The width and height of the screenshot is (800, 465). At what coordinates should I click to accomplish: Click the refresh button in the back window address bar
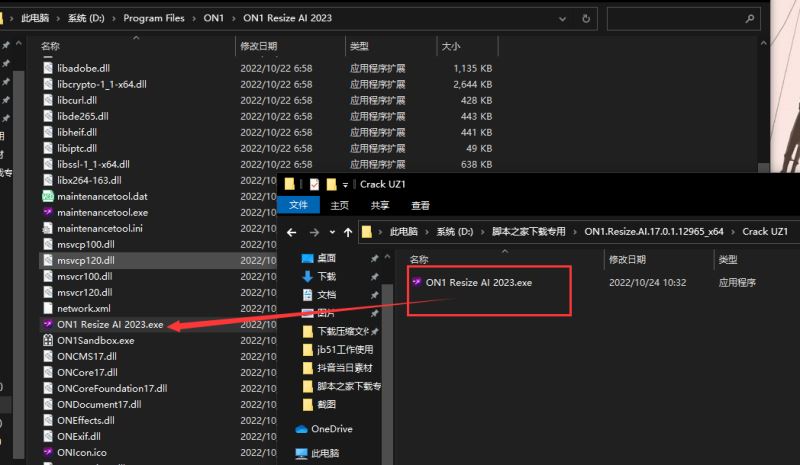pyautogui.click(x=586, y=18)
